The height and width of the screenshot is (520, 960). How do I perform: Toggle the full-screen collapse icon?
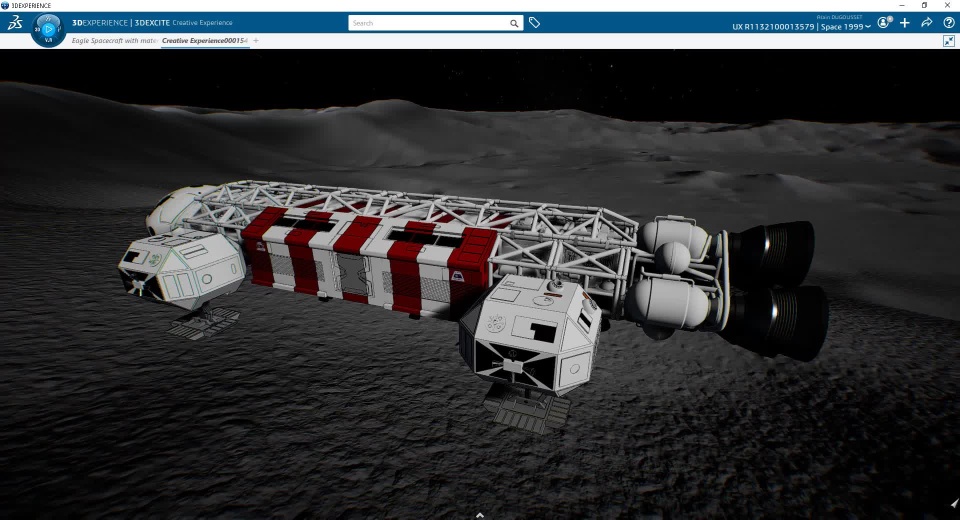(949, 41)
